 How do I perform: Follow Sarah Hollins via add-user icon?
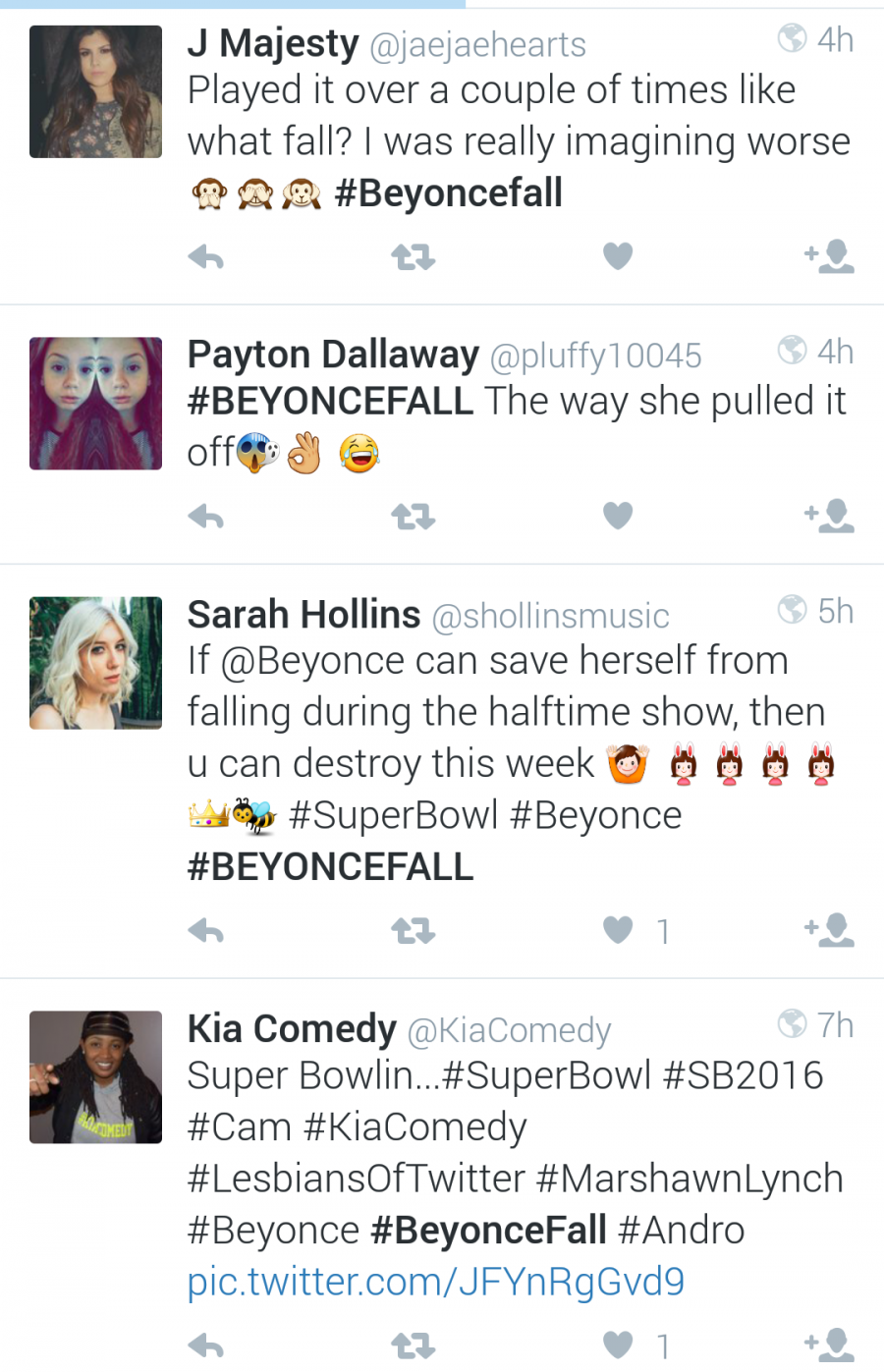tap(829, 930)
